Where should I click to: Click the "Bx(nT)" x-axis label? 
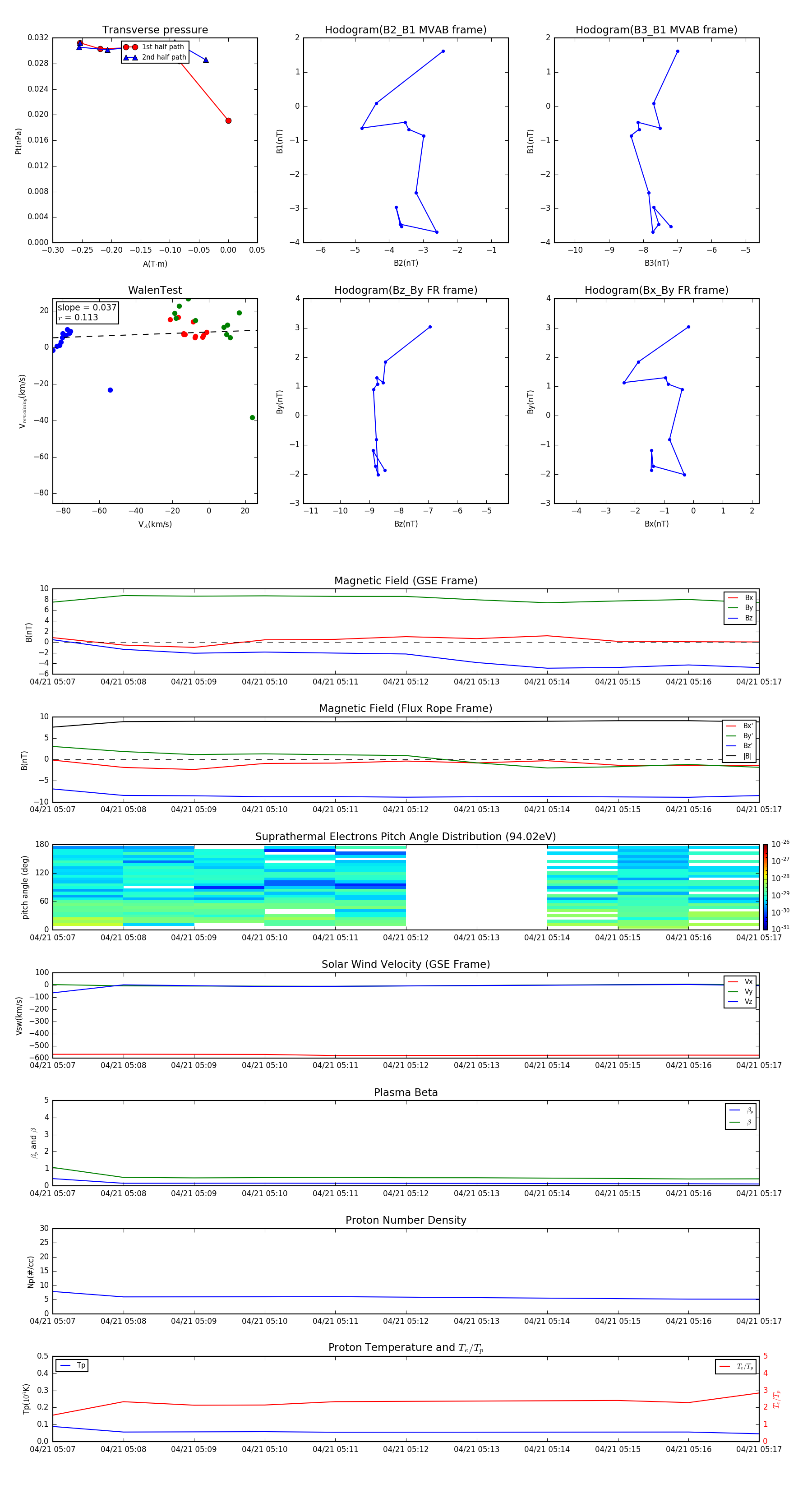pyautogui.click(x=656, y=524)
